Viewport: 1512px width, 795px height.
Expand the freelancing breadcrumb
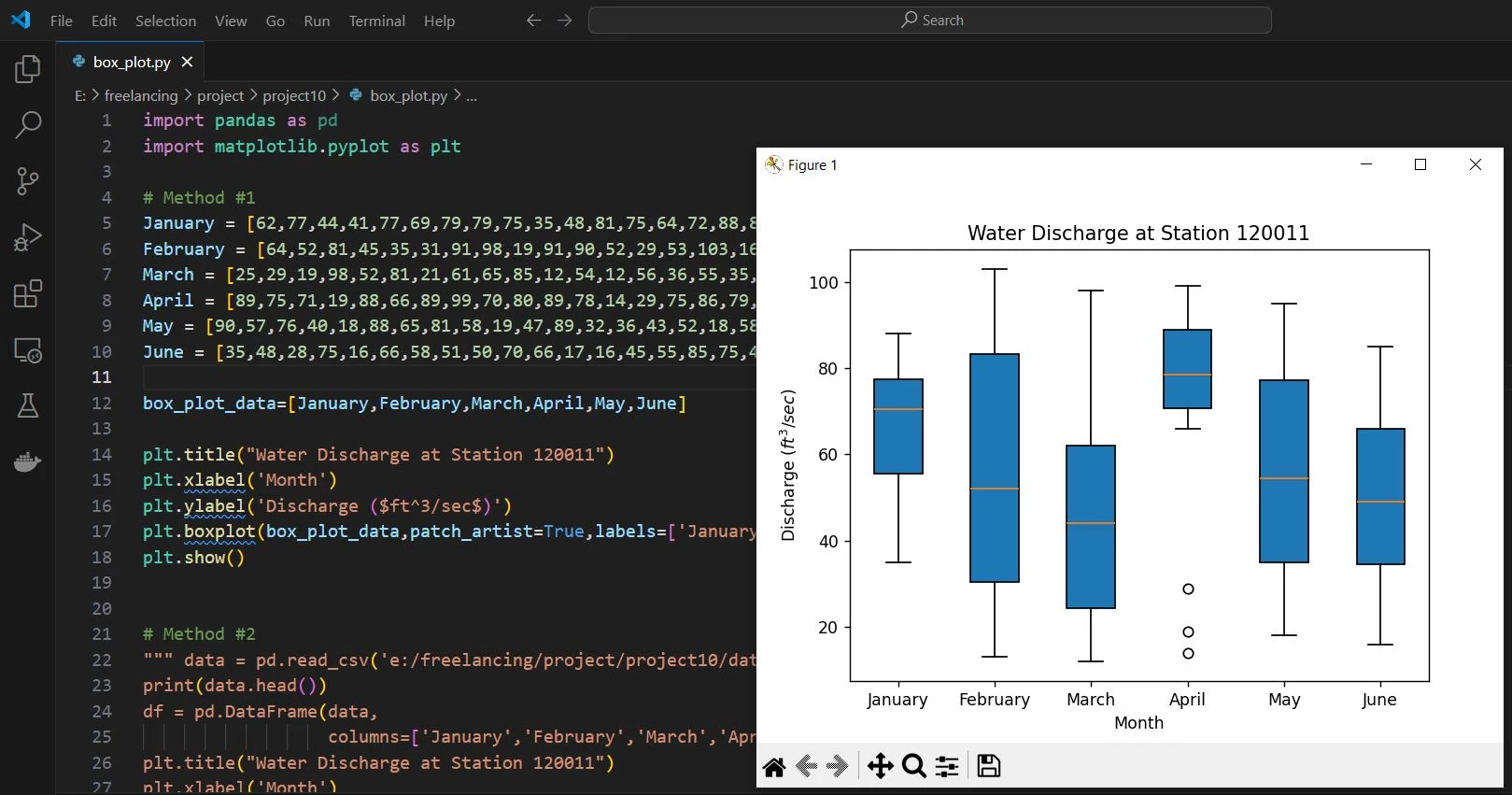(141, 95)
